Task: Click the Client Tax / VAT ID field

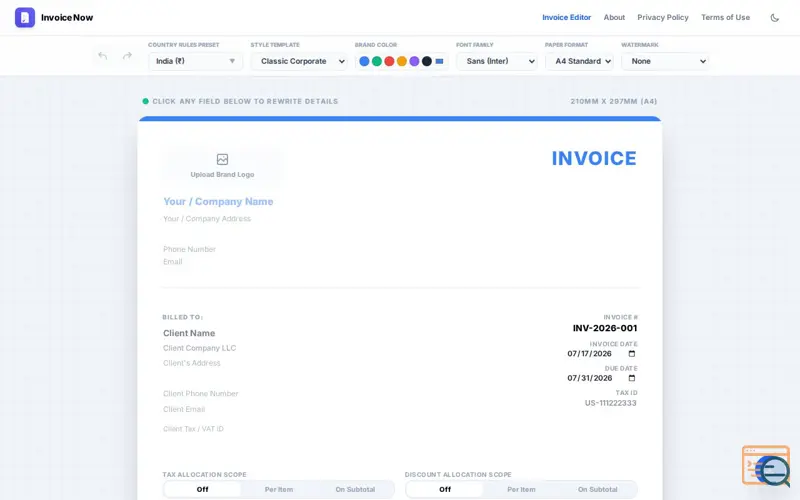Action: (193, 429)
